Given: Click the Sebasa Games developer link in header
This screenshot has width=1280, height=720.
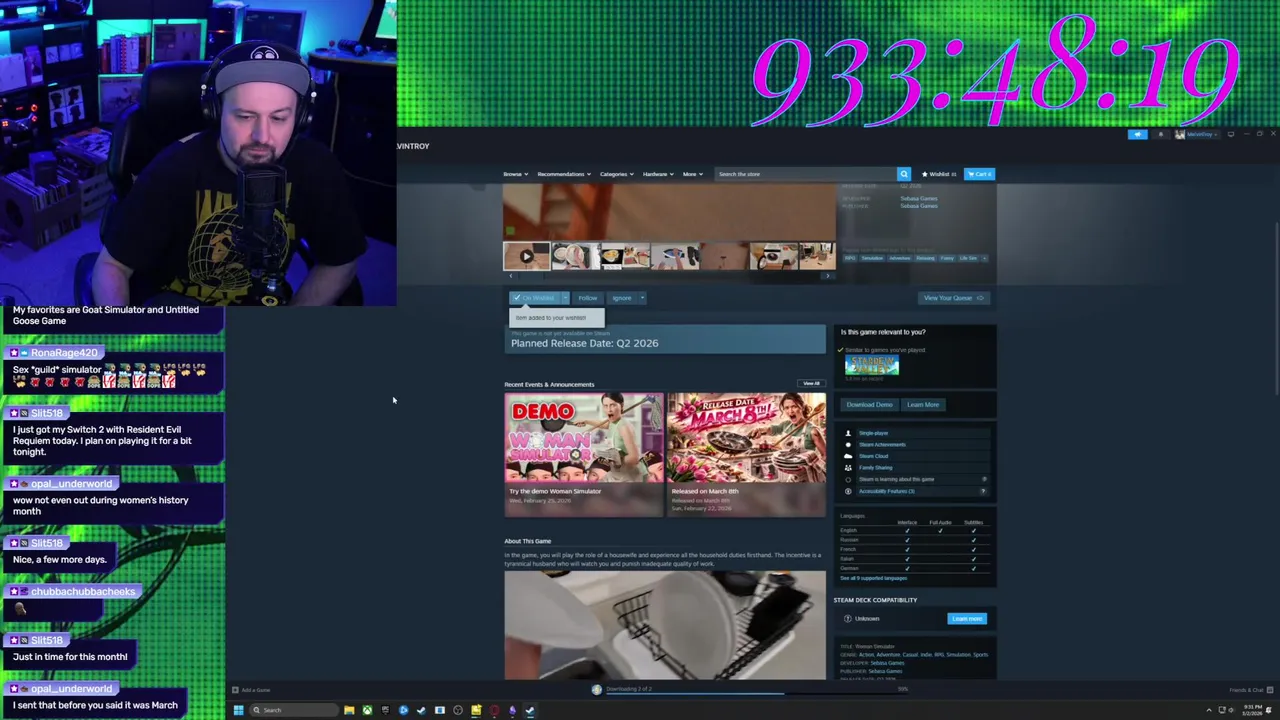Looking at the screenshot, I should click(919, 198).
